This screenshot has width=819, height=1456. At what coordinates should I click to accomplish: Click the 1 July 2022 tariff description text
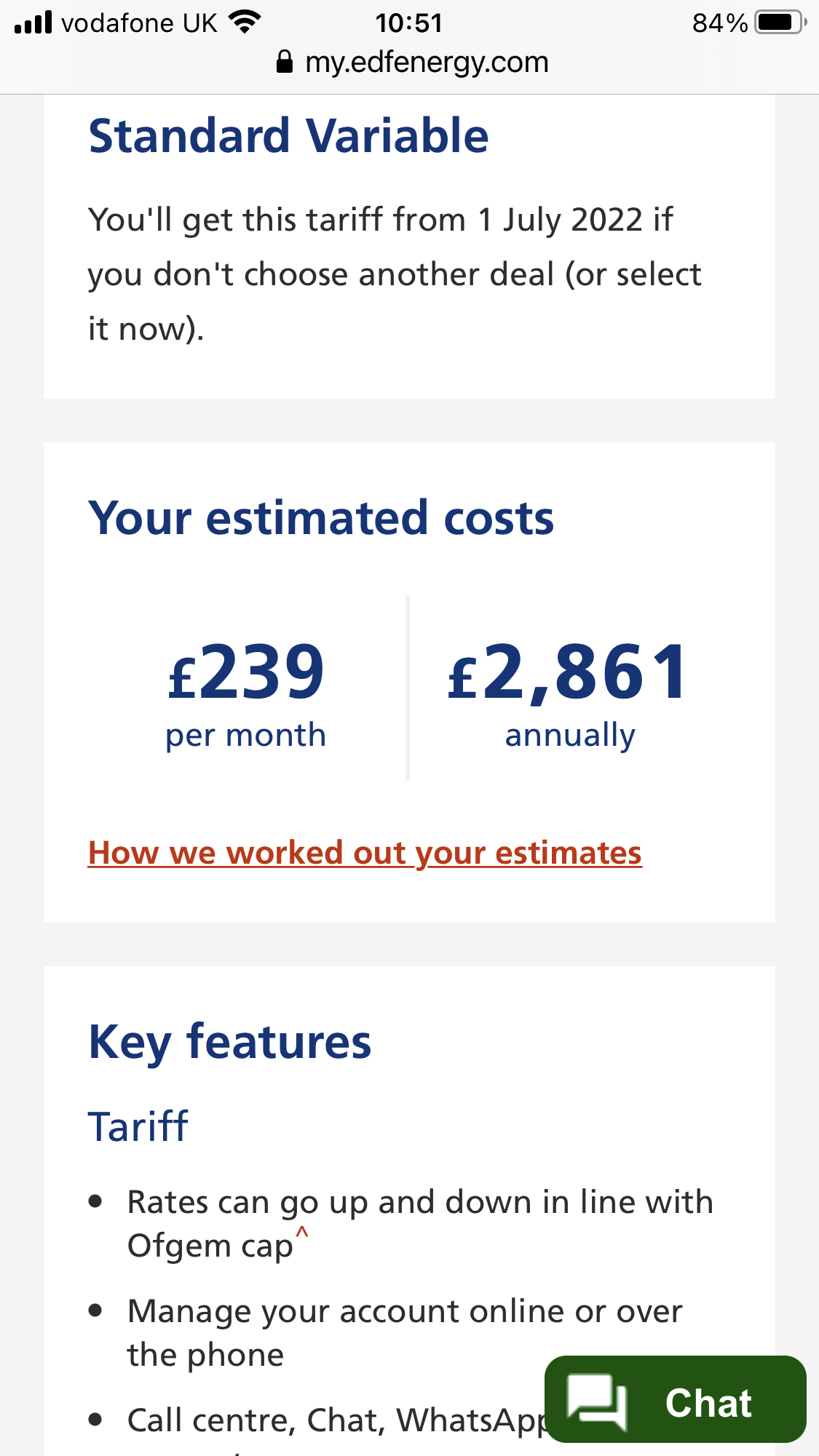click(x=394, y=274)
